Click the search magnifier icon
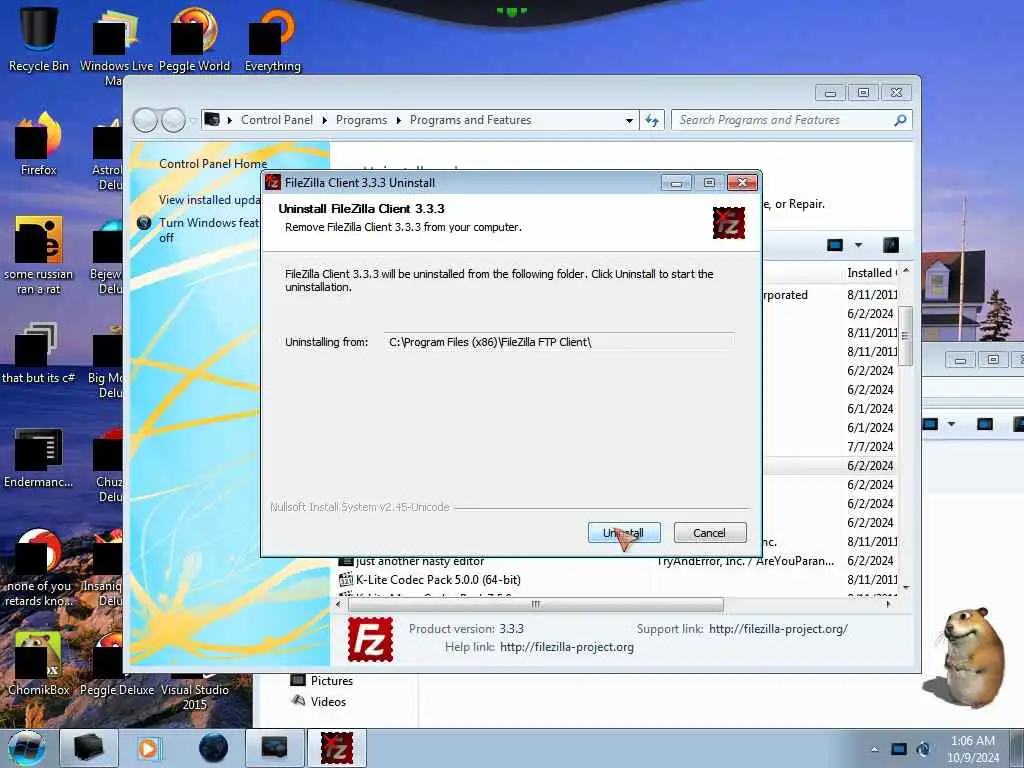The width and height of the screenshot is (1024, 768). (900, 120)
